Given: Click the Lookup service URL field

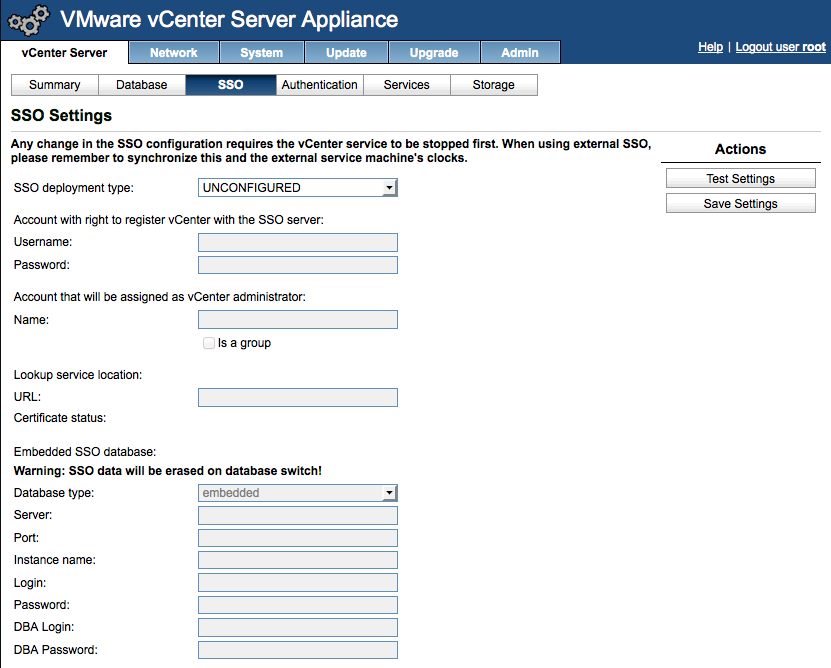Looking at the screenshot, I should click(297, 398).
